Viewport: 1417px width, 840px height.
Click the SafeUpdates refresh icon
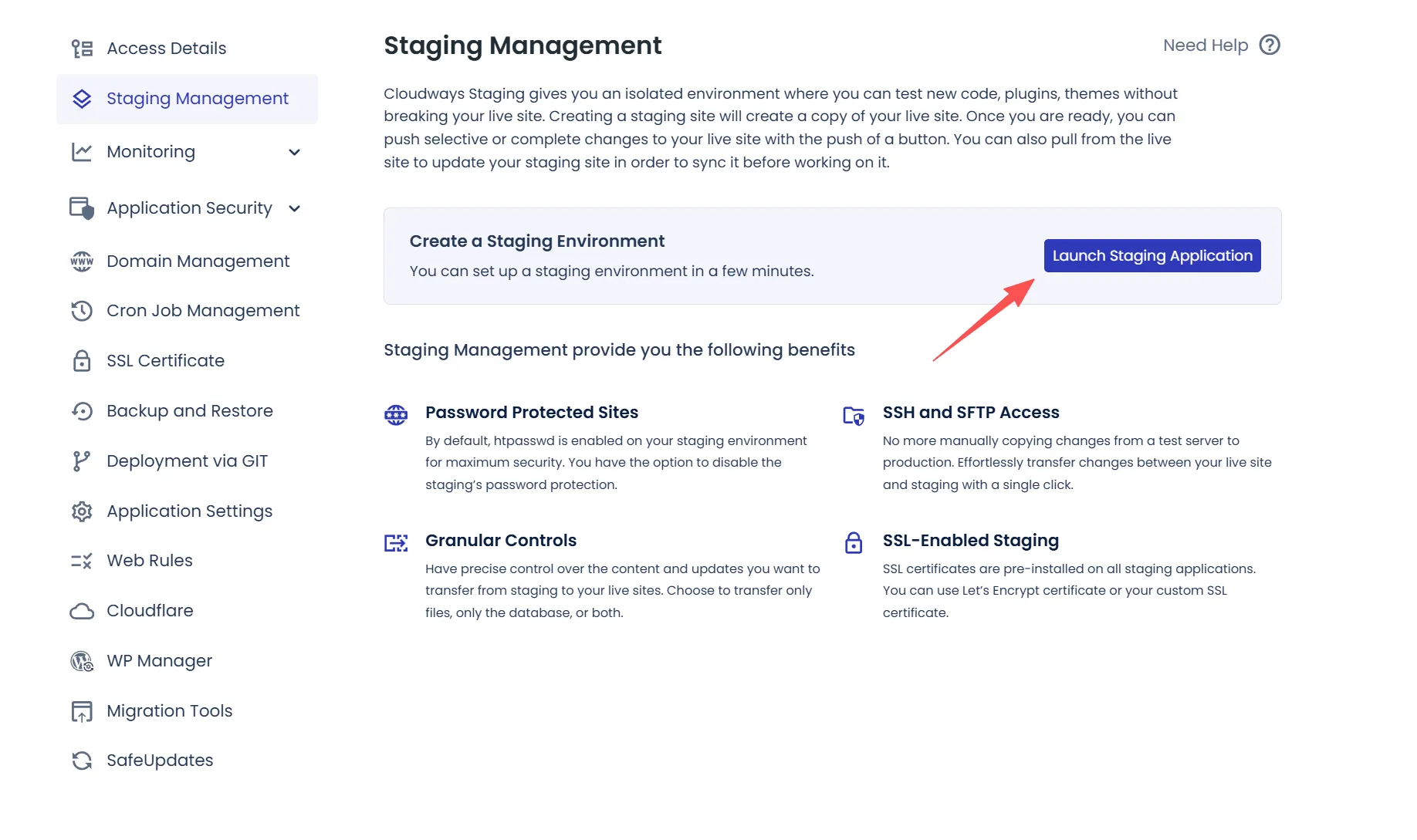pyautogui.click(x=82, y=761)
